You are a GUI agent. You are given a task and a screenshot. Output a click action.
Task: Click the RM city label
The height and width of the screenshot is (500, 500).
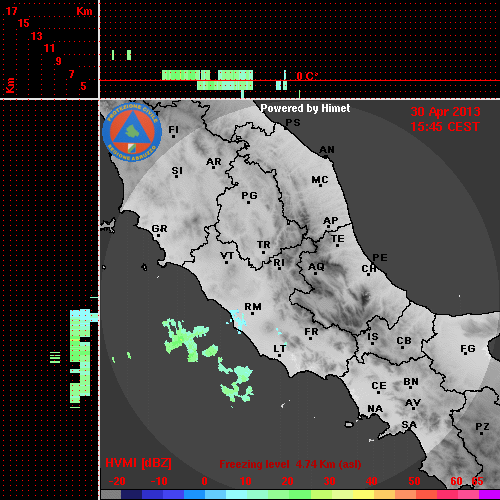pos(253,307)
